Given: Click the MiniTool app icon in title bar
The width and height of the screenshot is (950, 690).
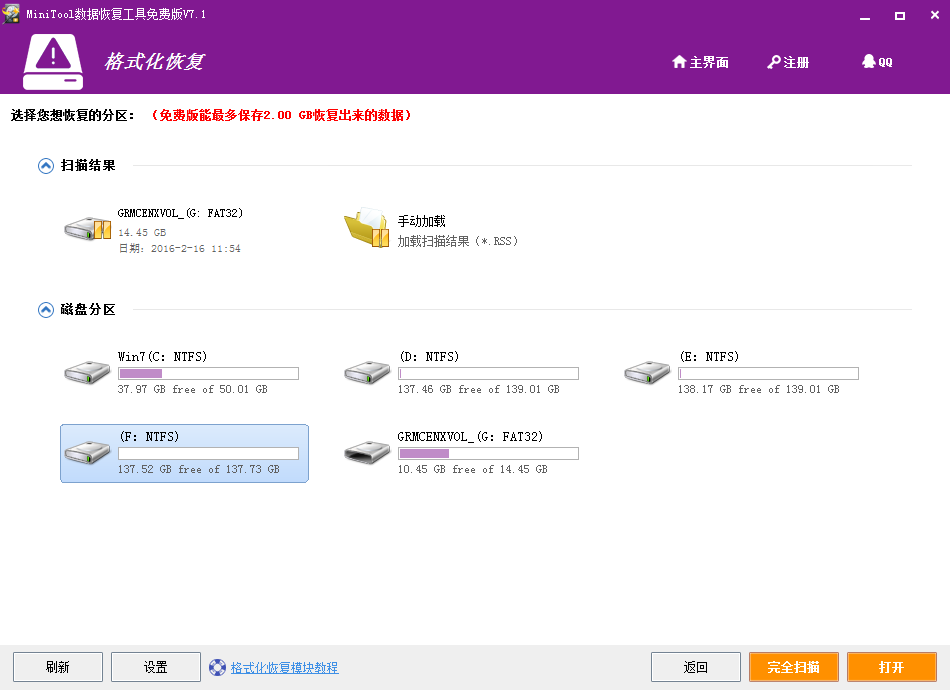Looking at the screenshot, I should (x=11, y=13).
